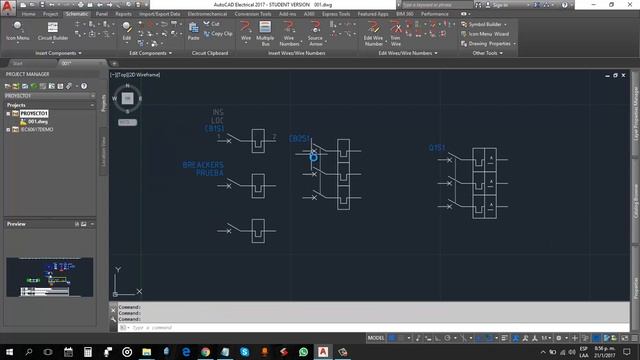
Task: Open the Windows Start menu
Action: [9, 352]
